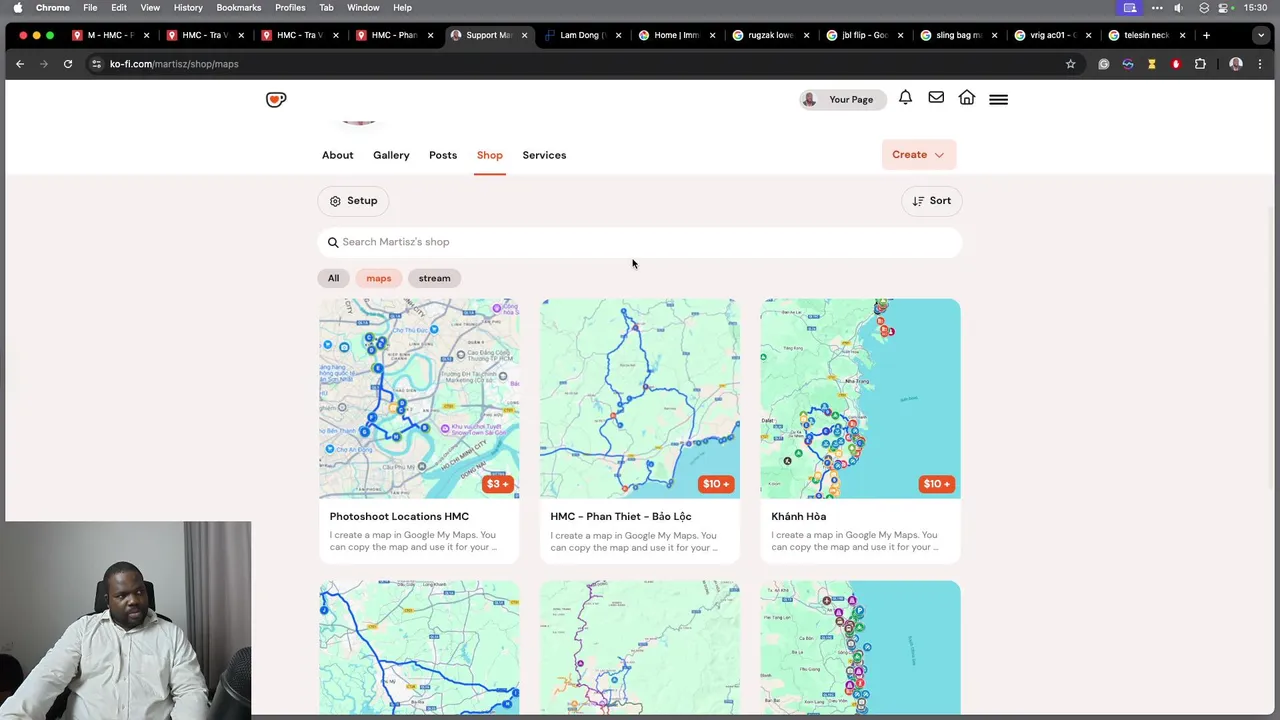Viewport: 1280px width, 720px height.
Task: Open the Chrome profile avatar
Action: pyautogui.click(x=1236, y=64)
